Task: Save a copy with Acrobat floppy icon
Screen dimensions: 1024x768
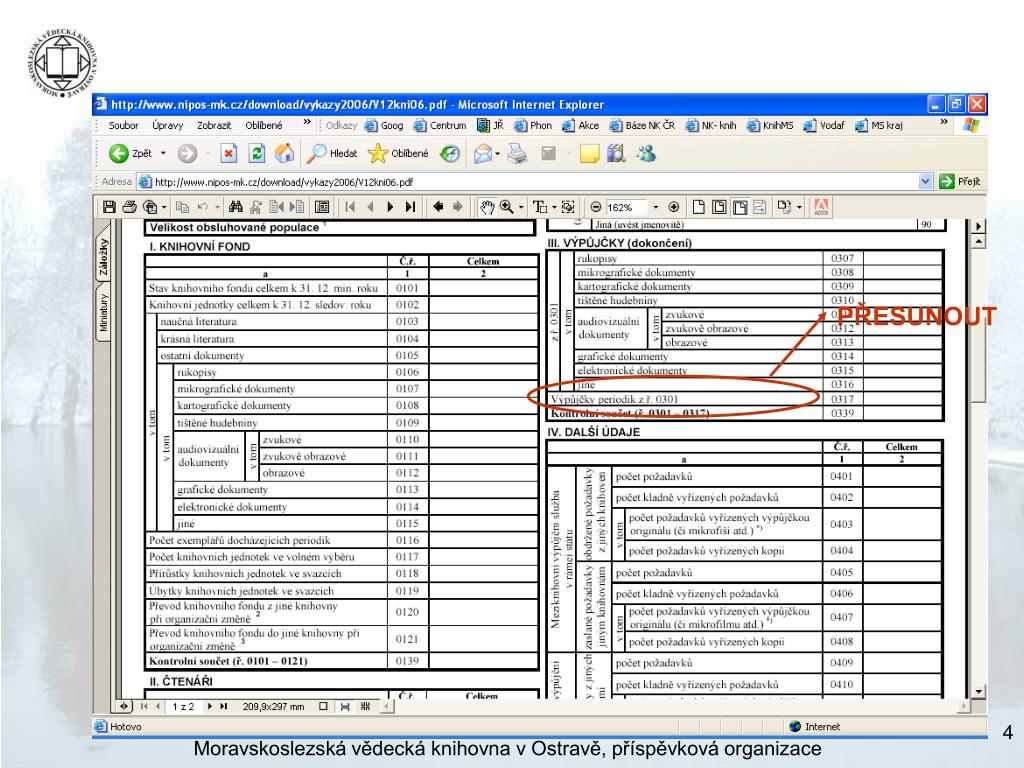Action: (109, 207)
